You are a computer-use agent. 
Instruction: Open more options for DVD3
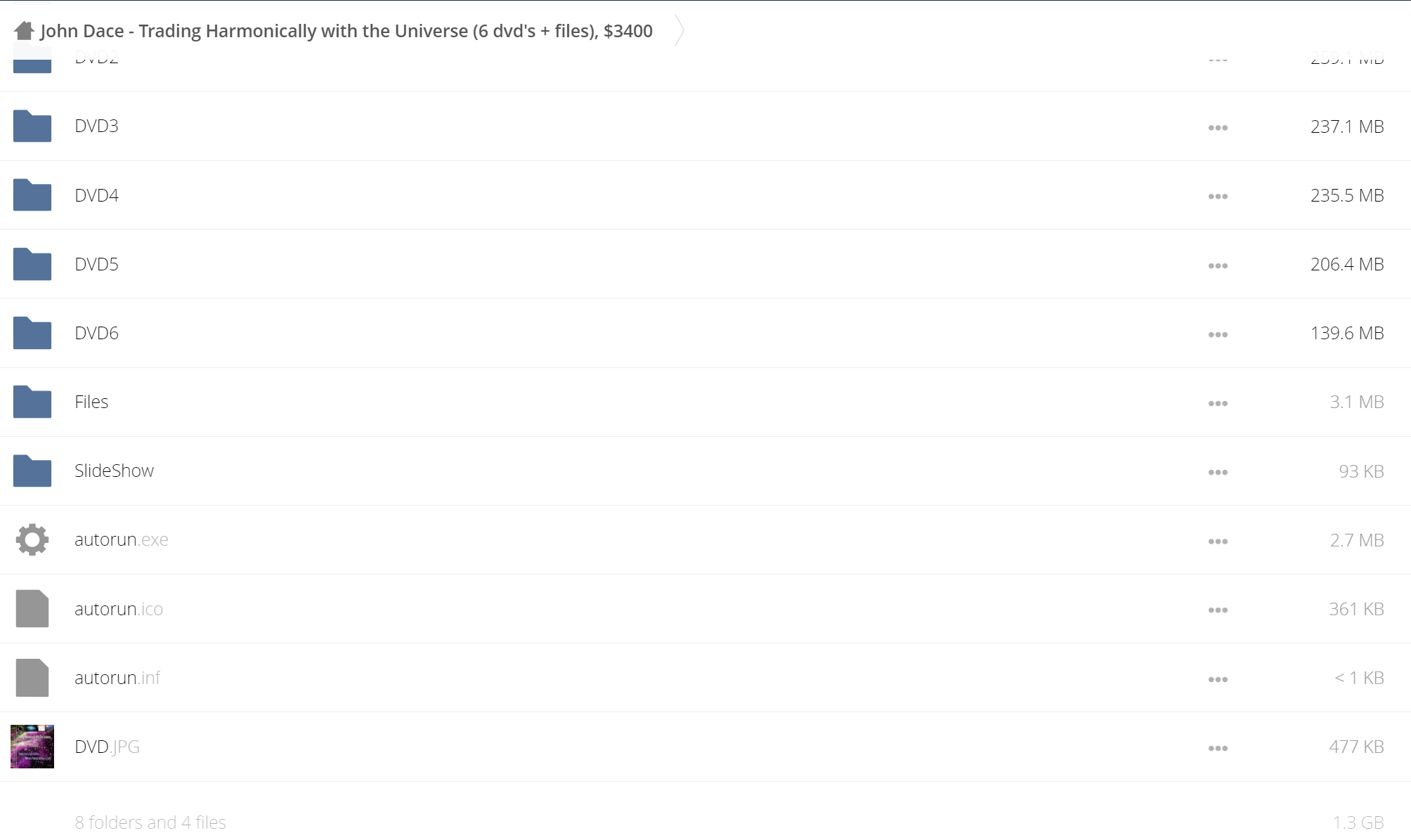click(1218, 128)
